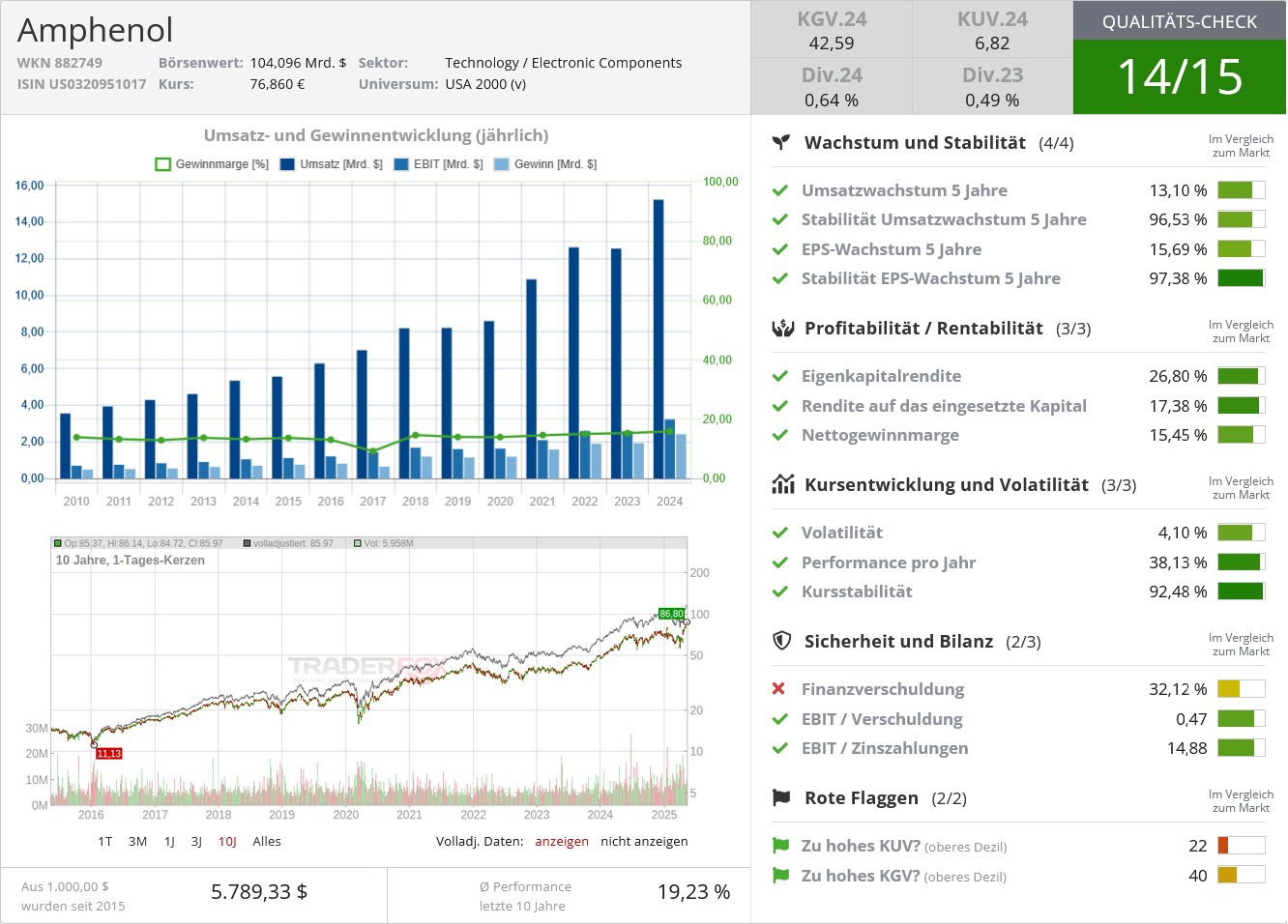Click the red X beside Finanzverschuldung
The width and height of the screenshot is (1288, 924).
pos(779,689)
